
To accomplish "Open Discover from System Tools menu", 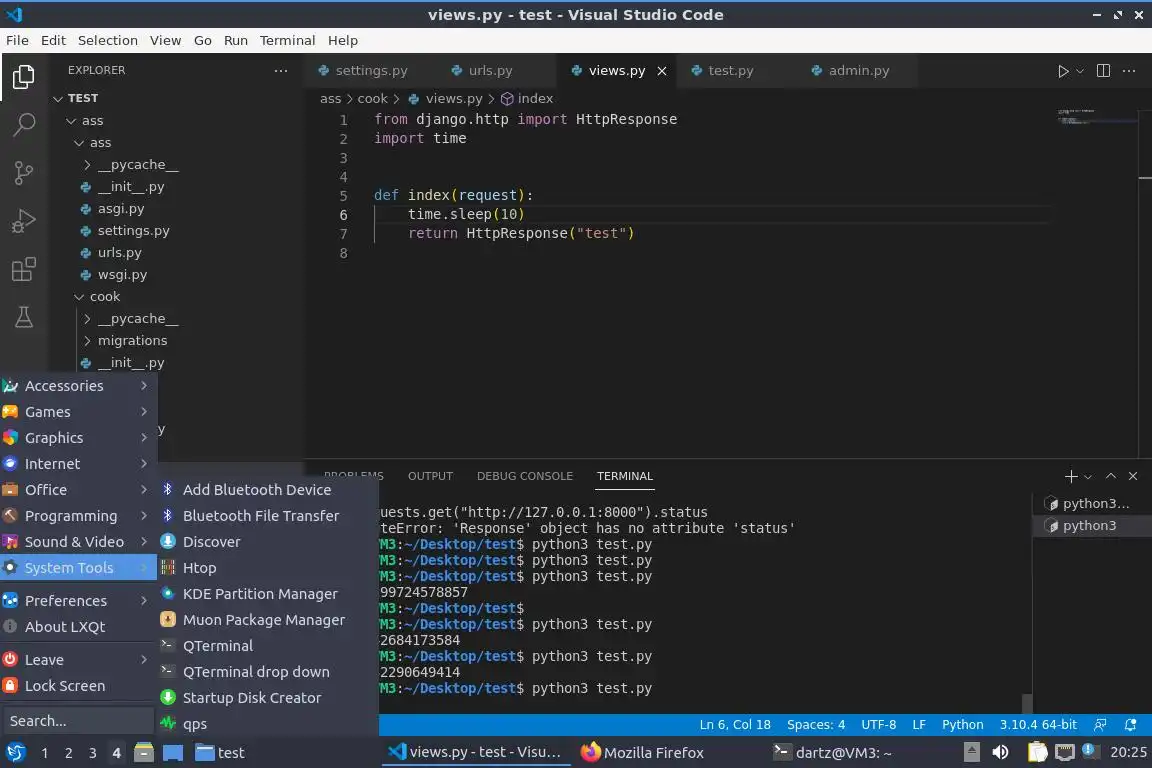I will coord(267,542).
